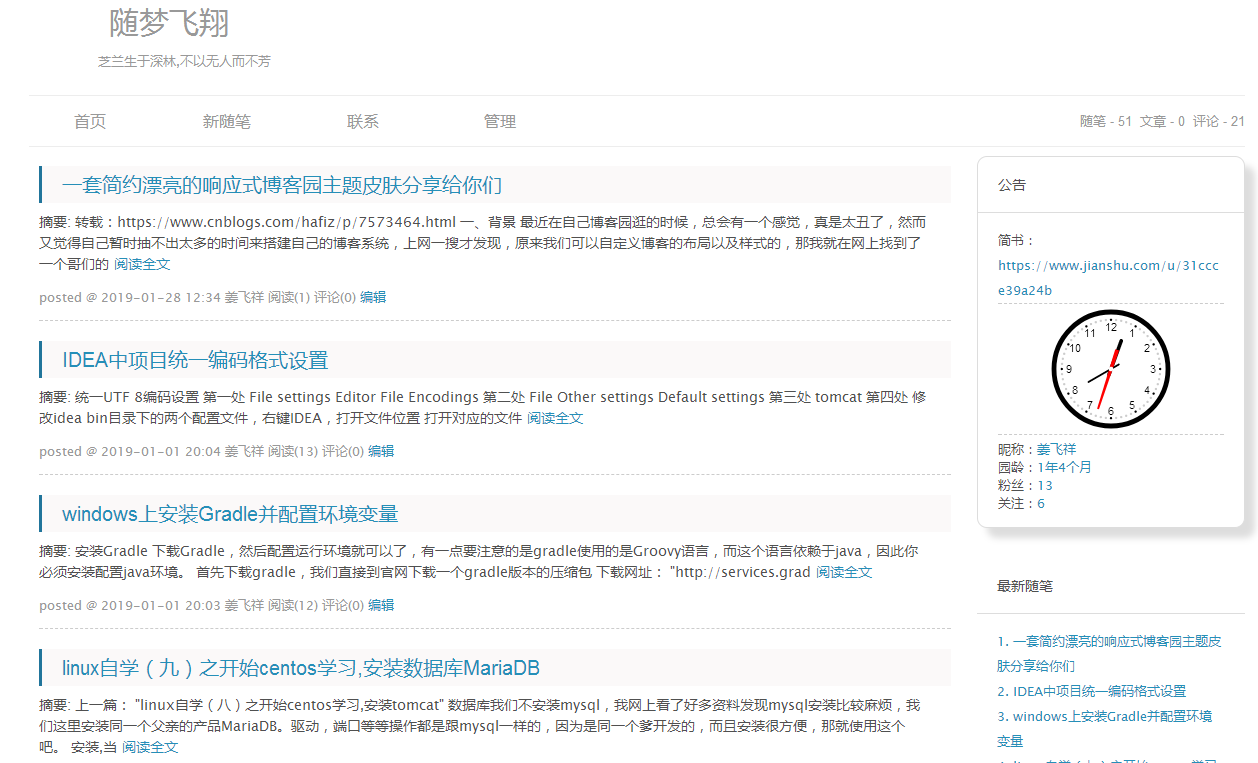Image resolution: width=1258 pixels, height=763 pixels.
Task: Open sidebar entry 2. IDEA中项目统一编码格式设置
Action: coord(1092,691)
